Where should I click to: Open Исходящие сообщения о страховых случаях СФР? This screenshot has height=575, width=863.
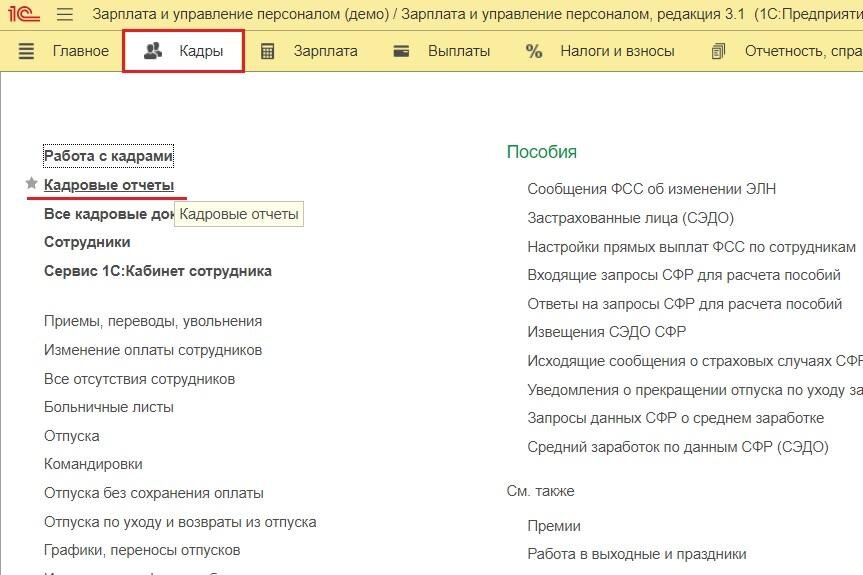click(x=695, y=361)
